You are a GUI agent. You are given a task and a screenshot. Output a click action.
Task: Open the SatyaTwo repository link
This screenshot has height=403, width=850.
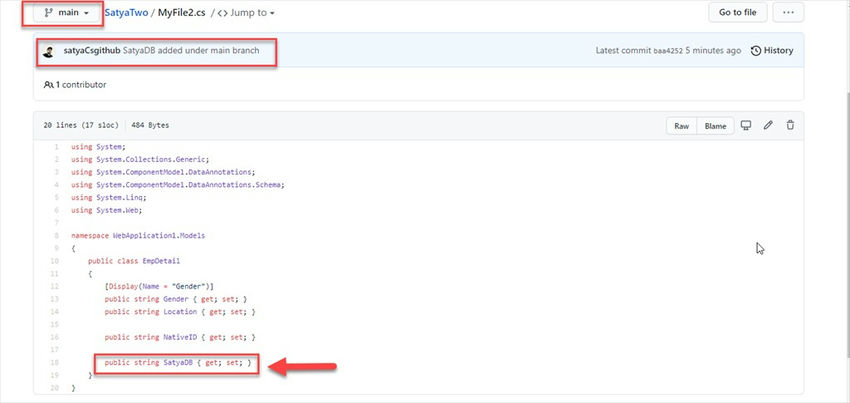tap(126, 12)
